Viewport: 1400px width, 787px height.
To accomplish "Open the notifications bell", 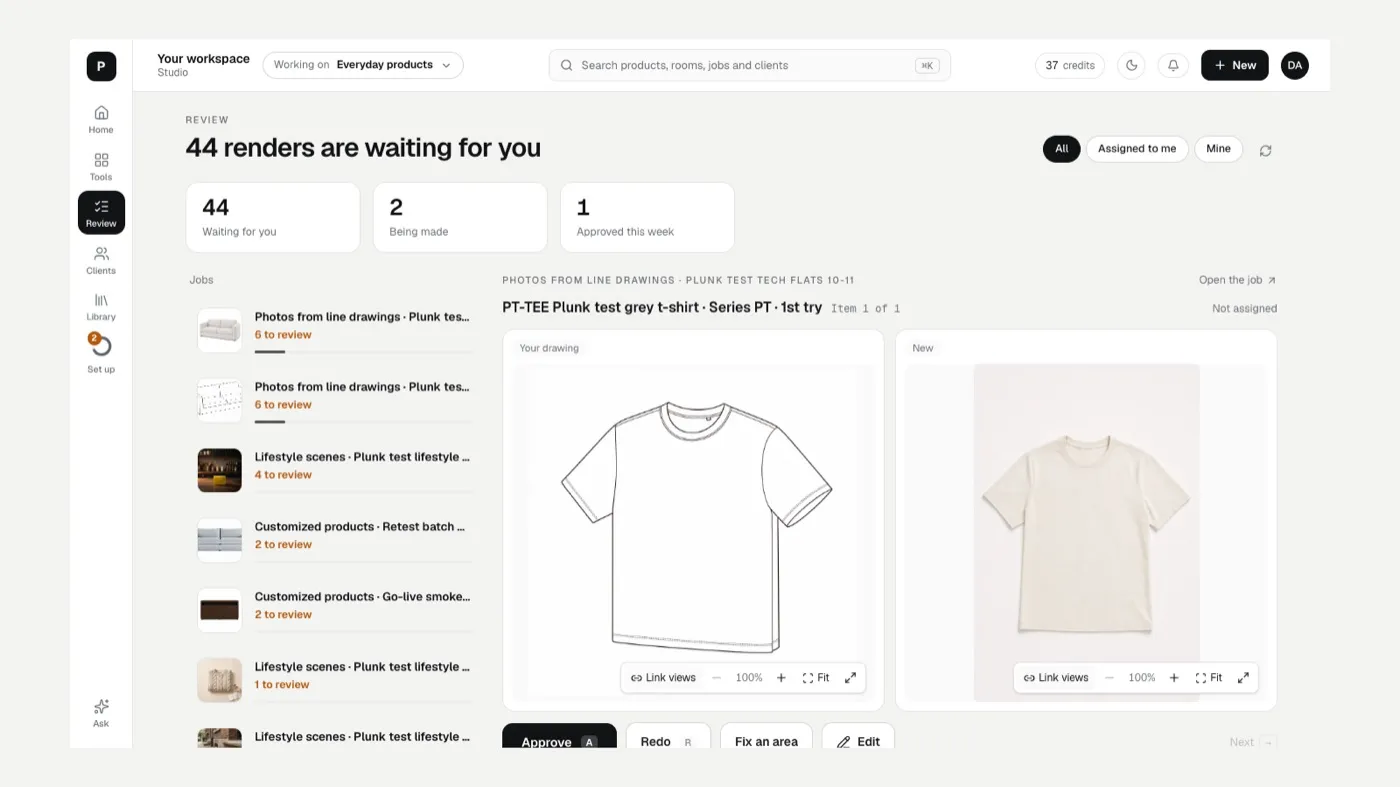I will [1173, 65].
